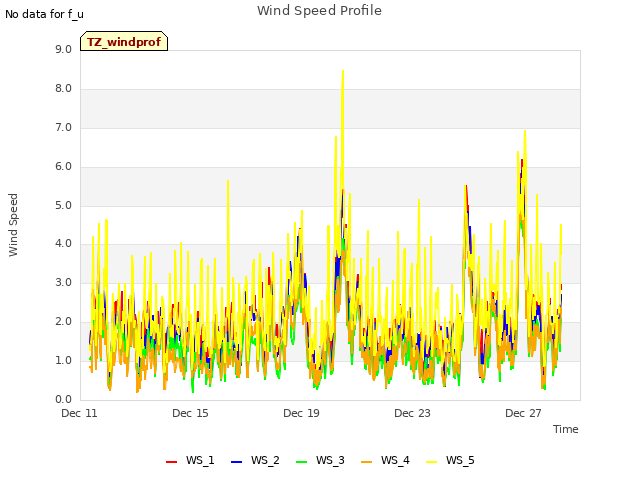Click the 'No data for f_u' message
The width and height of the screenshot is (640, 480).
[44, 14]
